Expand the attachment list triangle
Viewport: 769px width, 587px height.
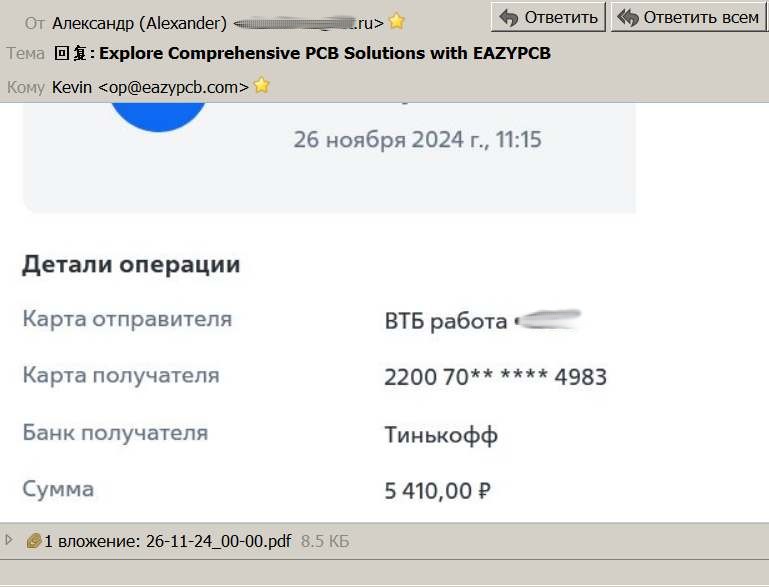click(8, 540)
